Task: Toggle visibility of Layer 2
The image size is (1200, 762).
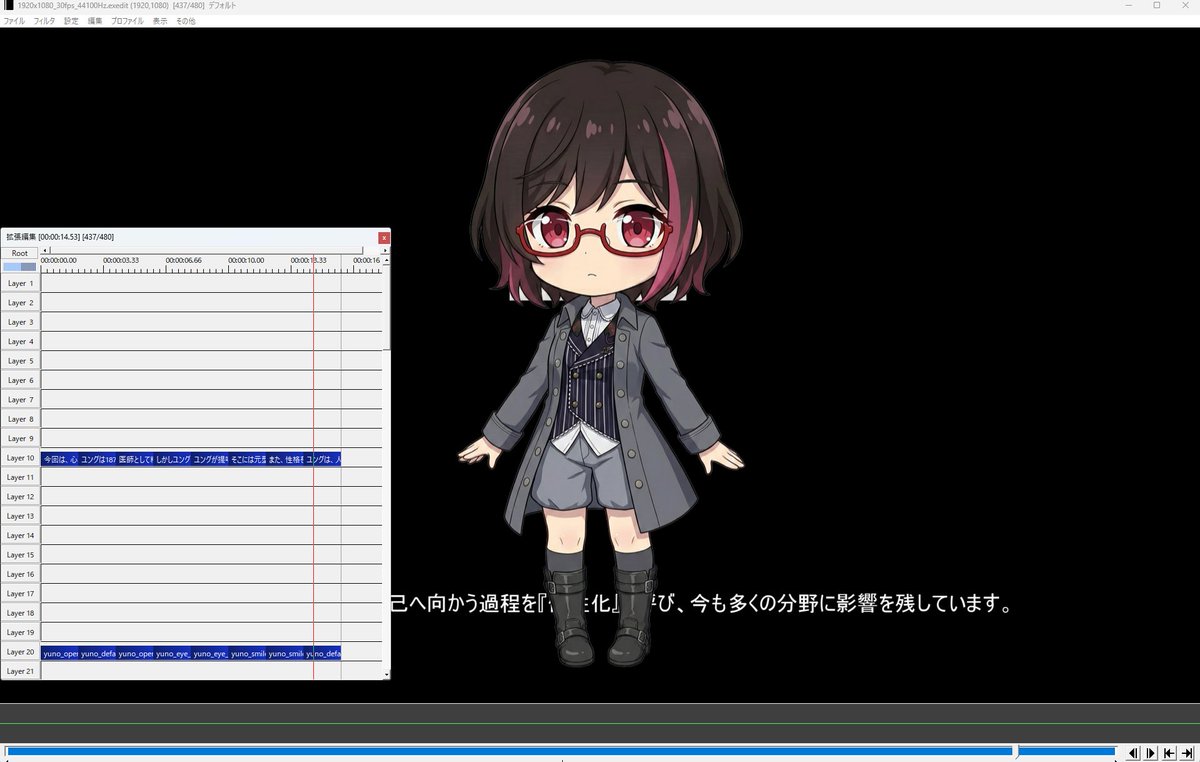Action: (20, 302)
